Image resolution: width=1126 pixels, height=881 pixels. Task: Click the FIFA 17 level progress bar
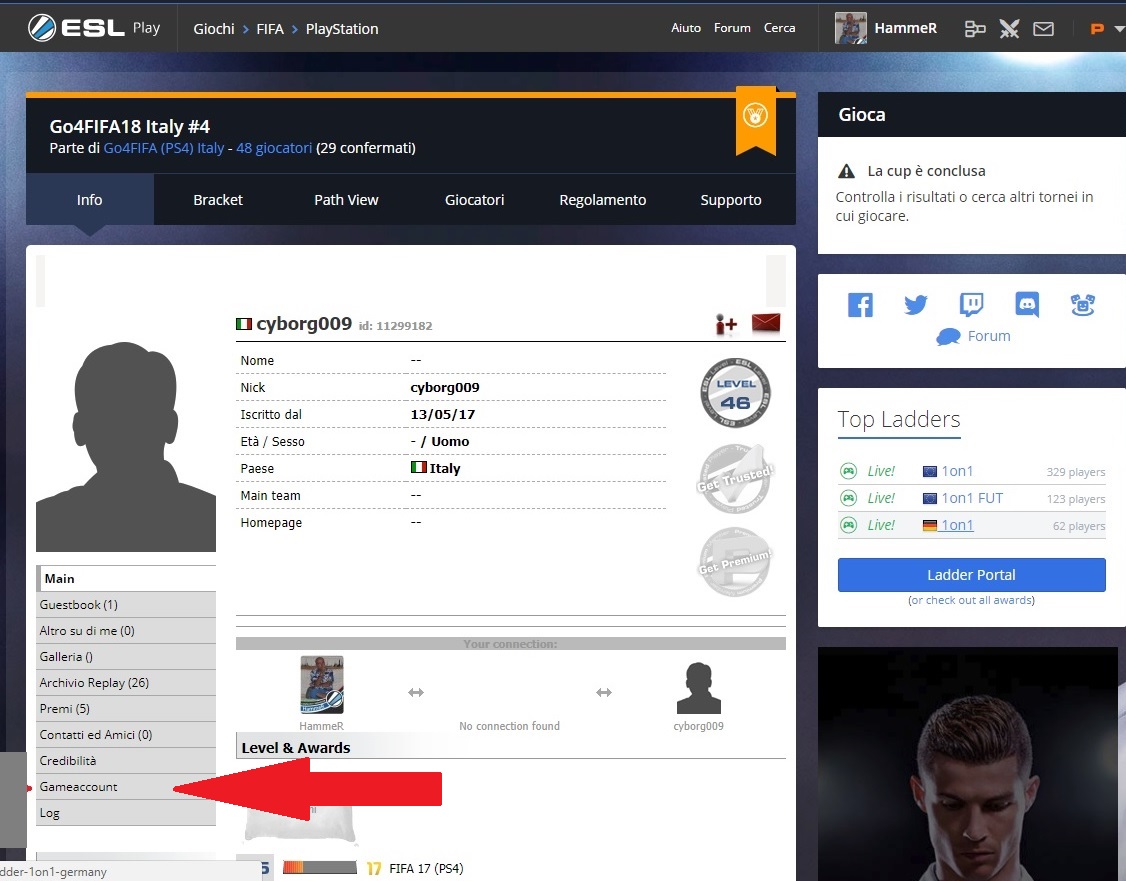coord(320,867)
